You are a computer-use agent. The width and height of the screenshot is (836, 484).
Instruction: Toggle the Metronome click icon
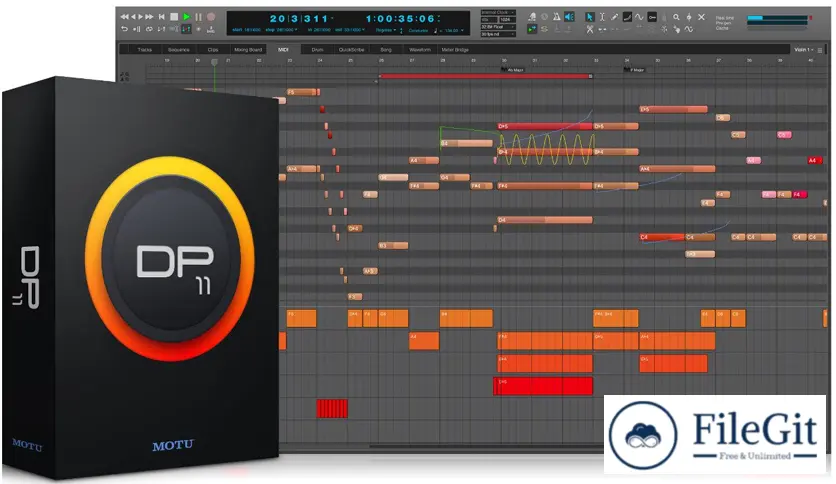click(557, 17)
